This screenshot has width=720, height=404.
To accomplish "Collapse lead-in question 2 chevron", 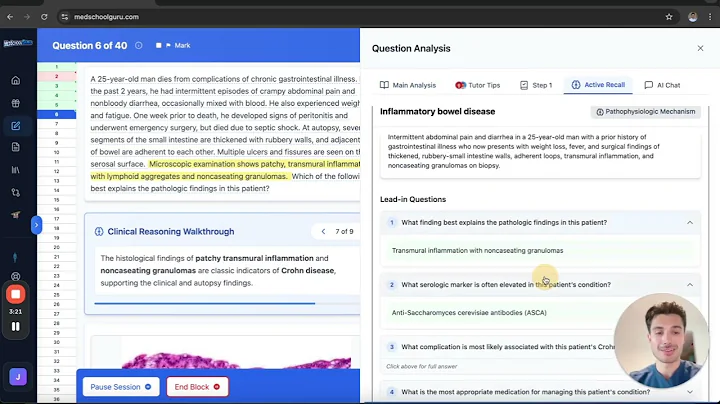I will (690, 285).
